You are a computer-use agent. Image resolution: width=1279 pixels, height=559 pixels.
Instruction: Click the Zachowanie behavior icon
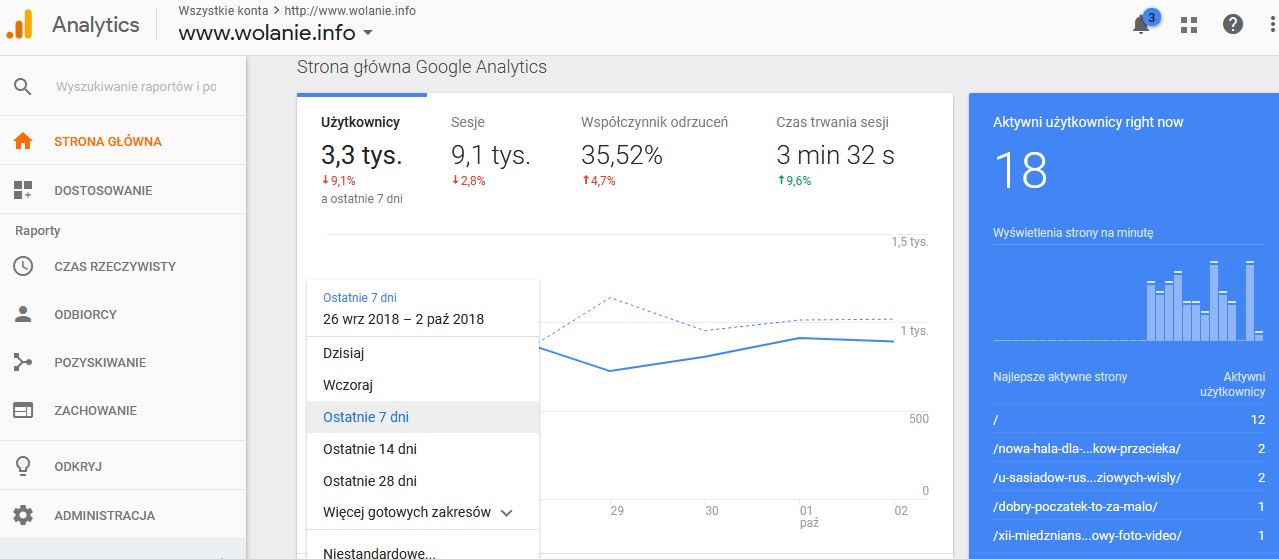click(x=23, y=410)
